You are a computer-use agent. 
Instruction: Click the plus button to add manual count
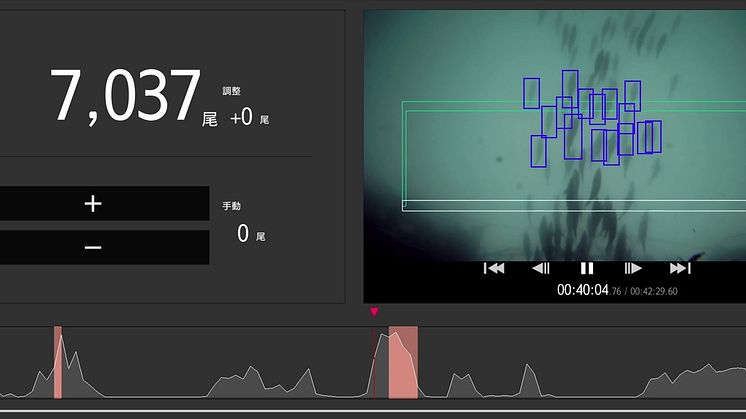[x=93, y=204]
